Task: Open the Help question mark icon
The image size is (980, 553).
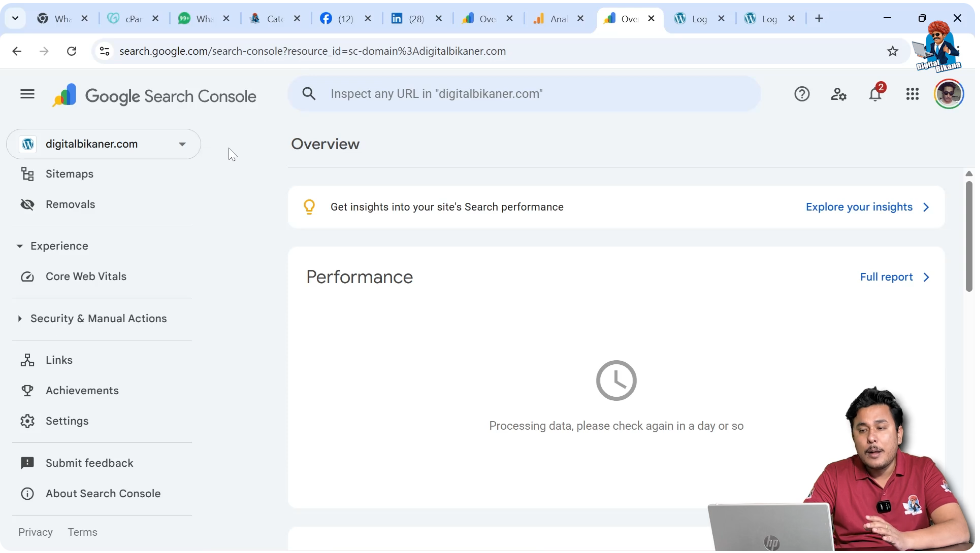Action: point(802,94)
